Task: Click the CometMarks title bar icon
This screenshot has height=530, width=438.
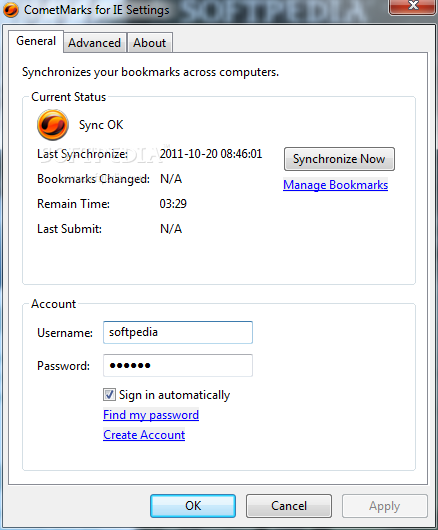Action: [x=10, y=10]
